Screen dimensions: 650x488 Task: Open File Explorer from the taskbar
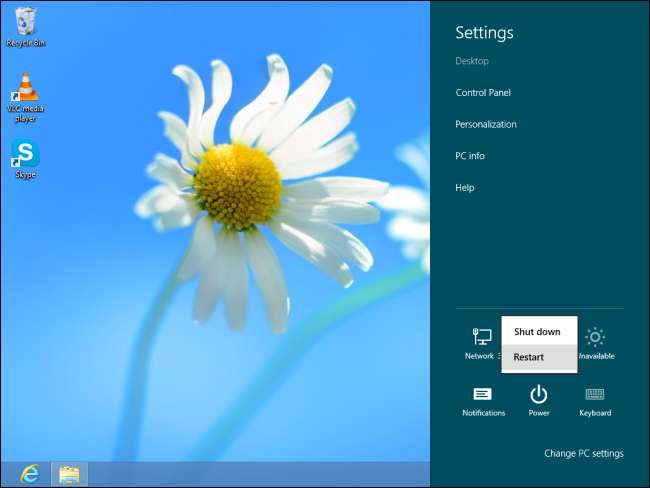[x=69, y=474]
